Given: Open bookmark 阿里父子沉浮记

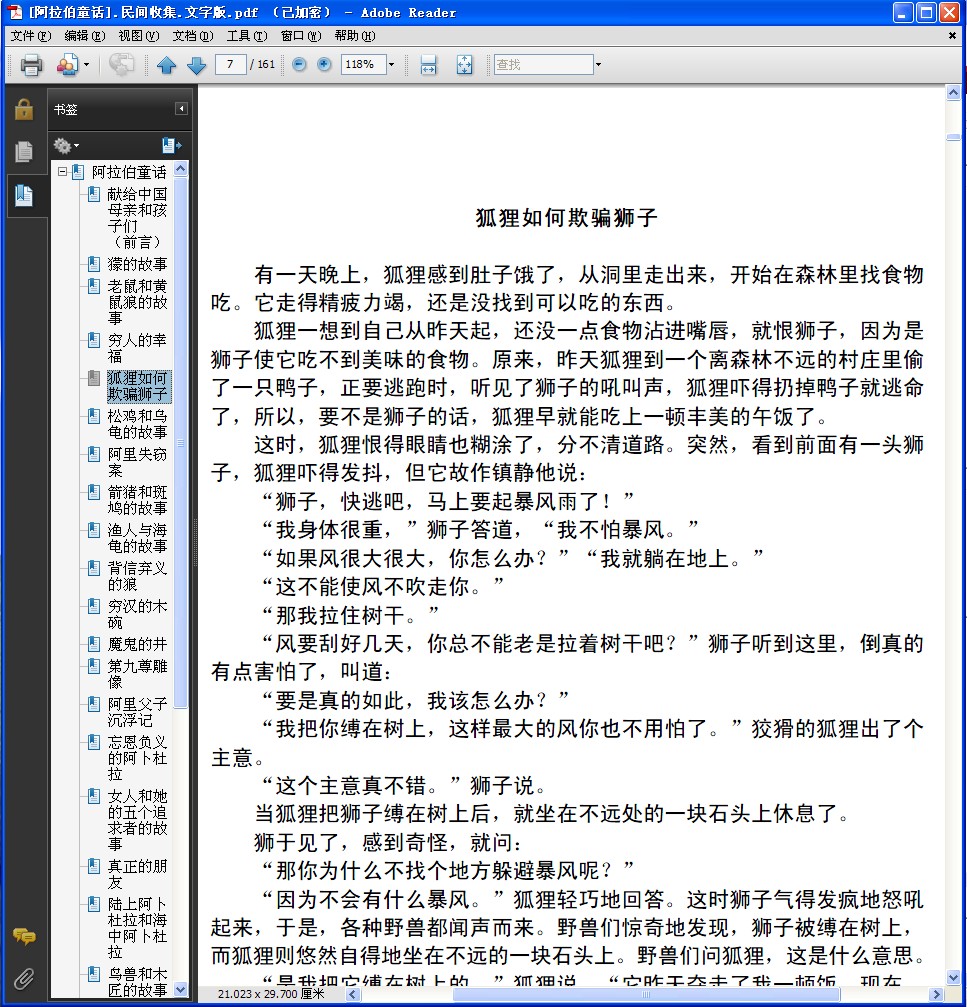Looking at the screenshot, I should point(137,712).
